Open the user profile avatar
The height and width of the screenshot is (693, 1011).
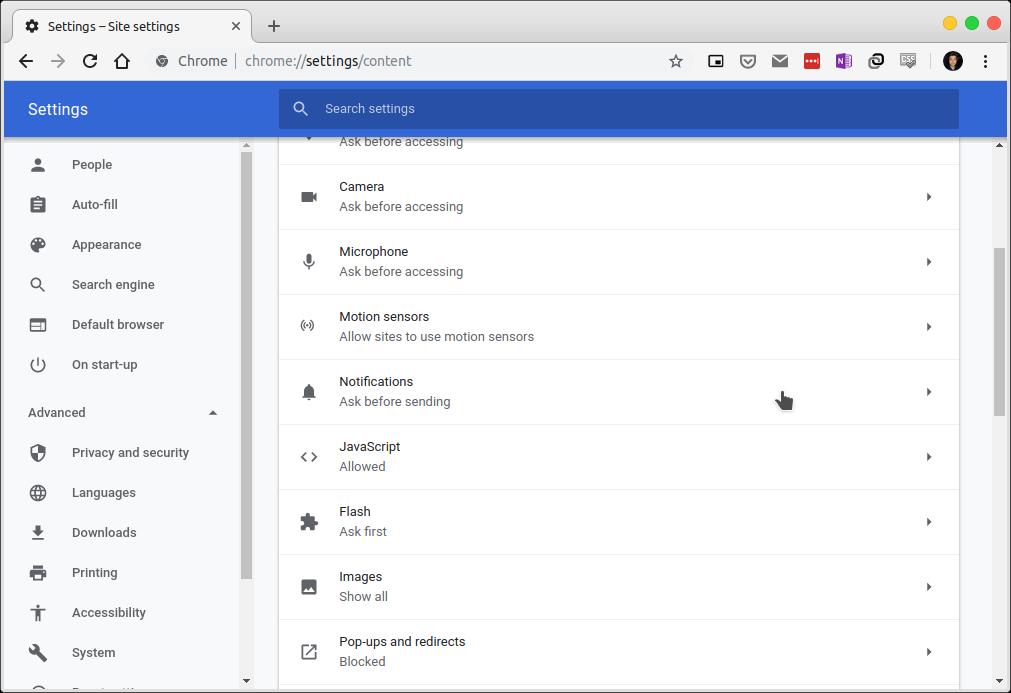pos(953,61)
